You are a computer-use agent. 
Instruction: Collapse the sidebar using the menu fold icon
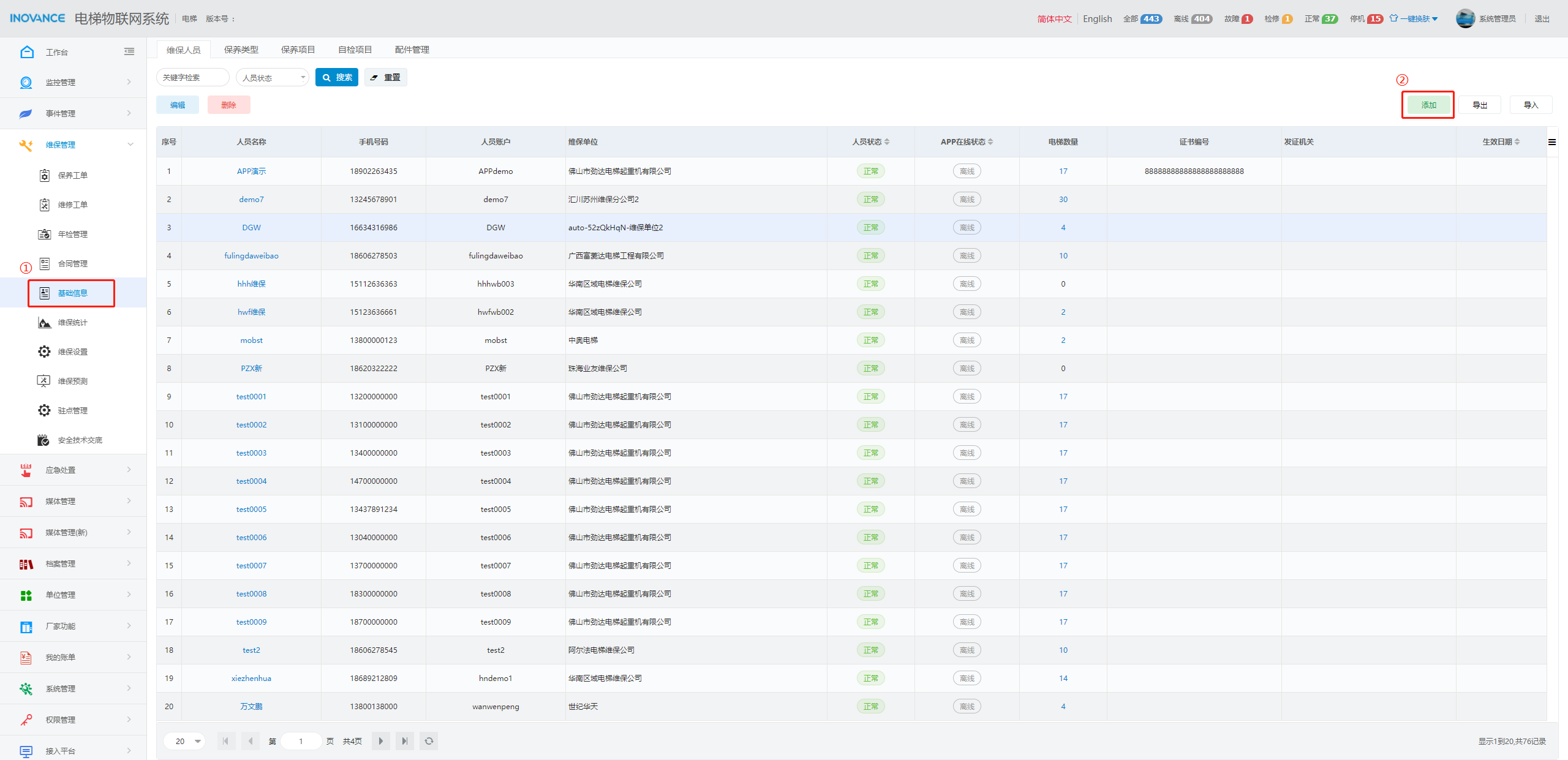129,52
